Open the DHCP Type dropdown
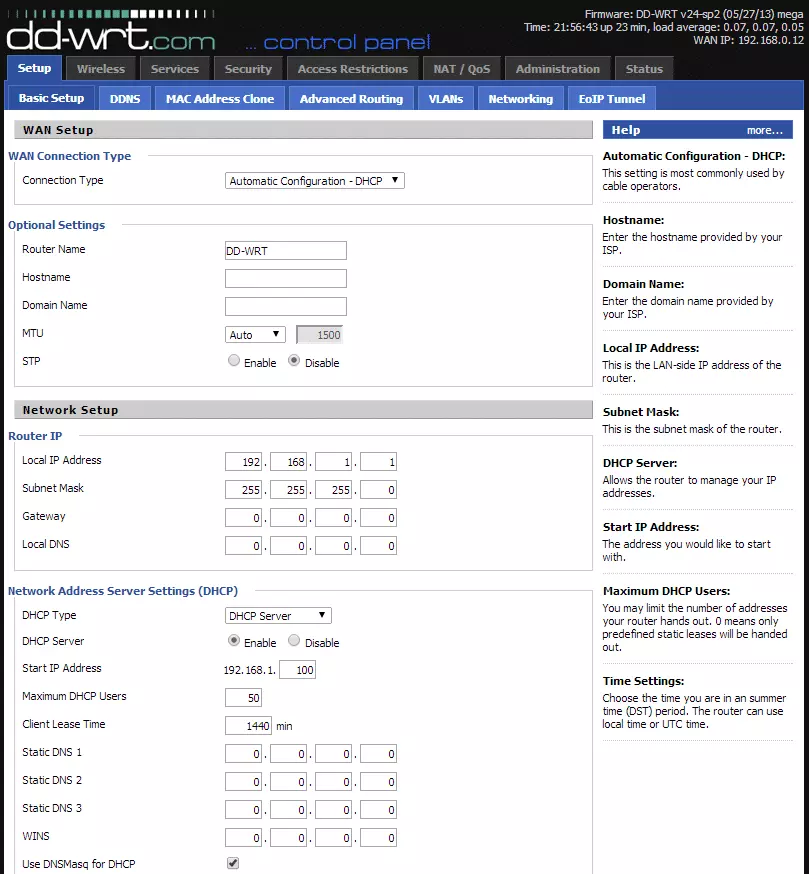809x874 pixels. pos(278,616)
